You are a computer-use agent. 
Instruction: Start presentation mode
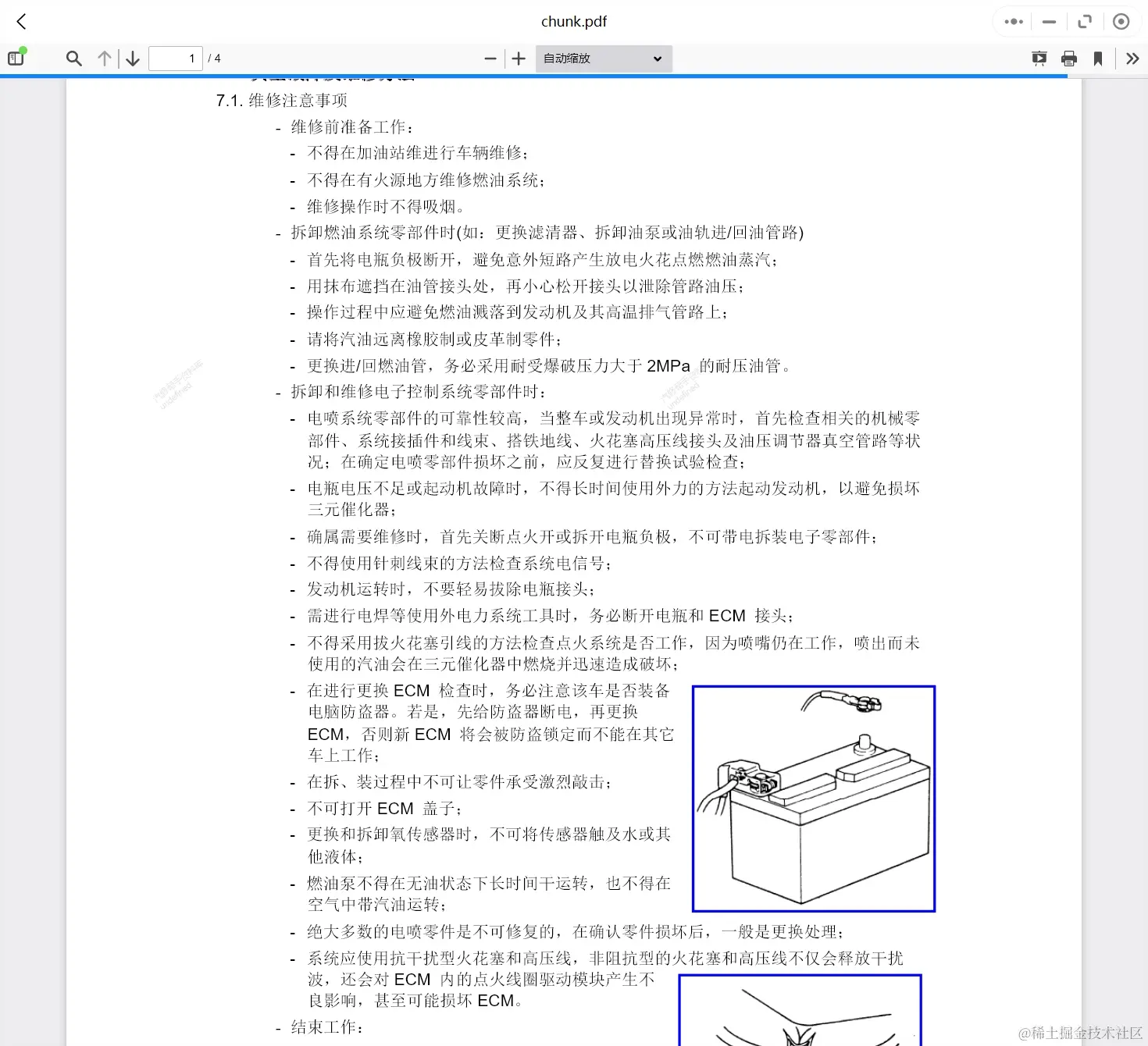[1039, 58]
